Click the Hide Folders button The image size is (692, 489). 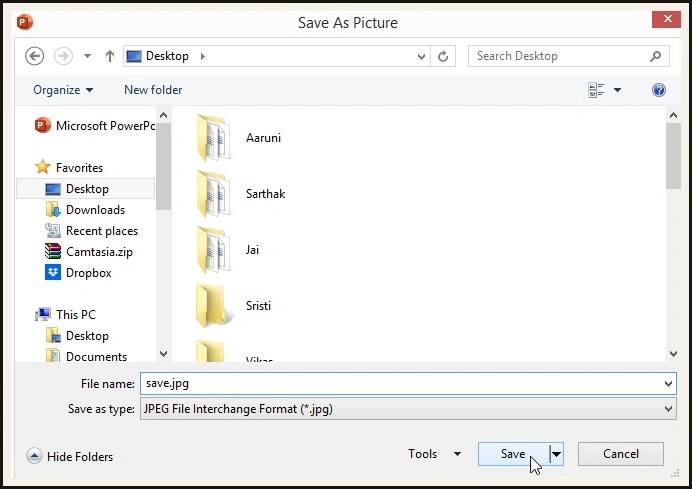(70, 456)
